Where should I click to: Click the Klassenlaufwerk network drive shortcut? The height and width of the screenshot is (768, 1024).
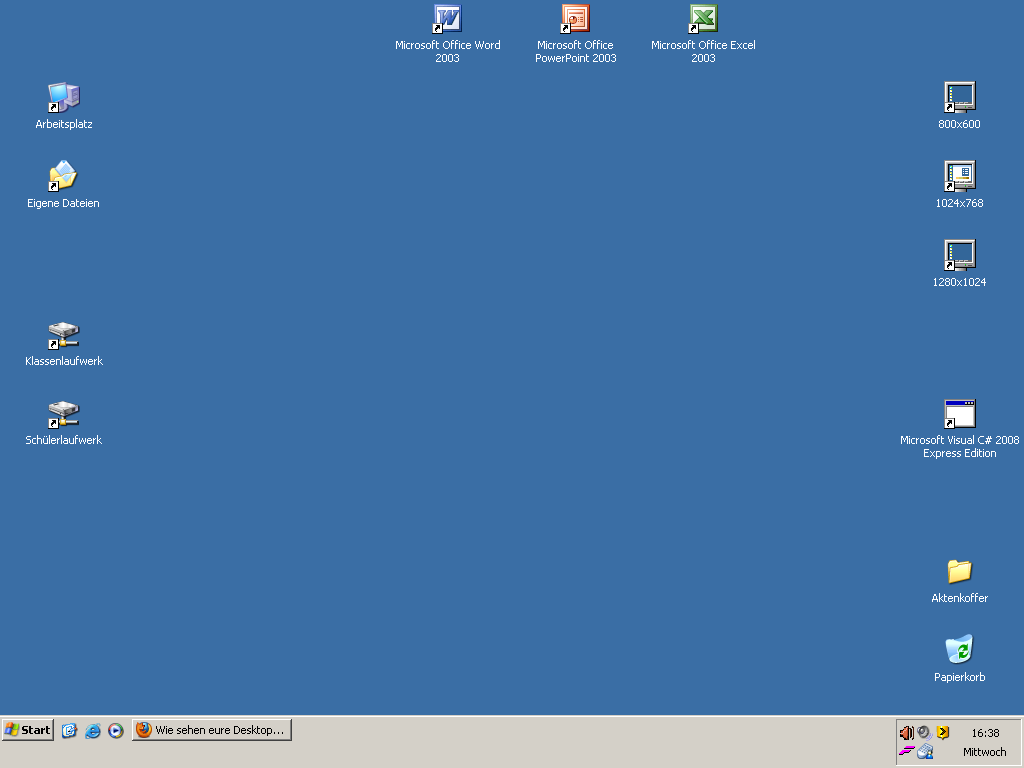tap(63, 335)
